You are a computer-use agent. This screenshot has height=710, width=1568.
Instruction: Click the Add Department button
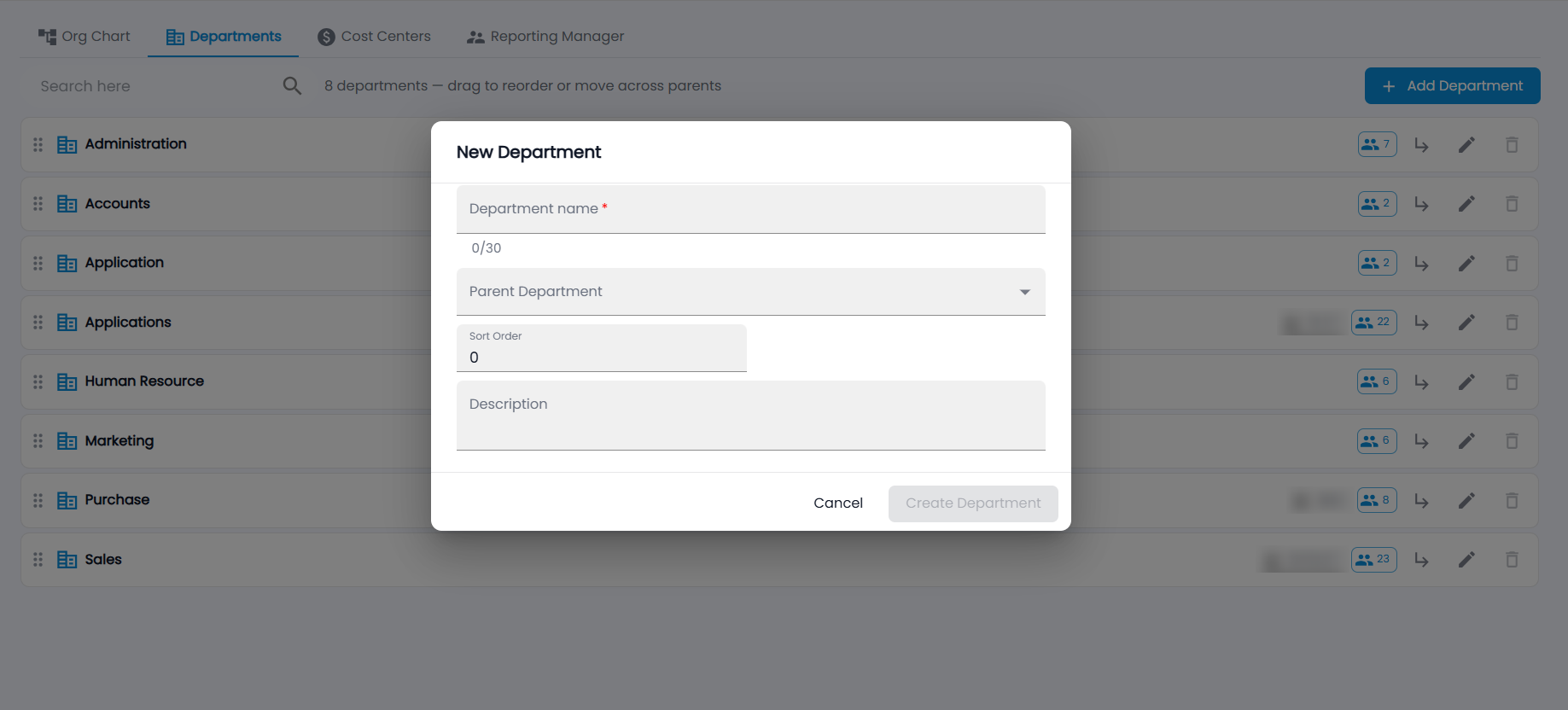(1452, 85)
